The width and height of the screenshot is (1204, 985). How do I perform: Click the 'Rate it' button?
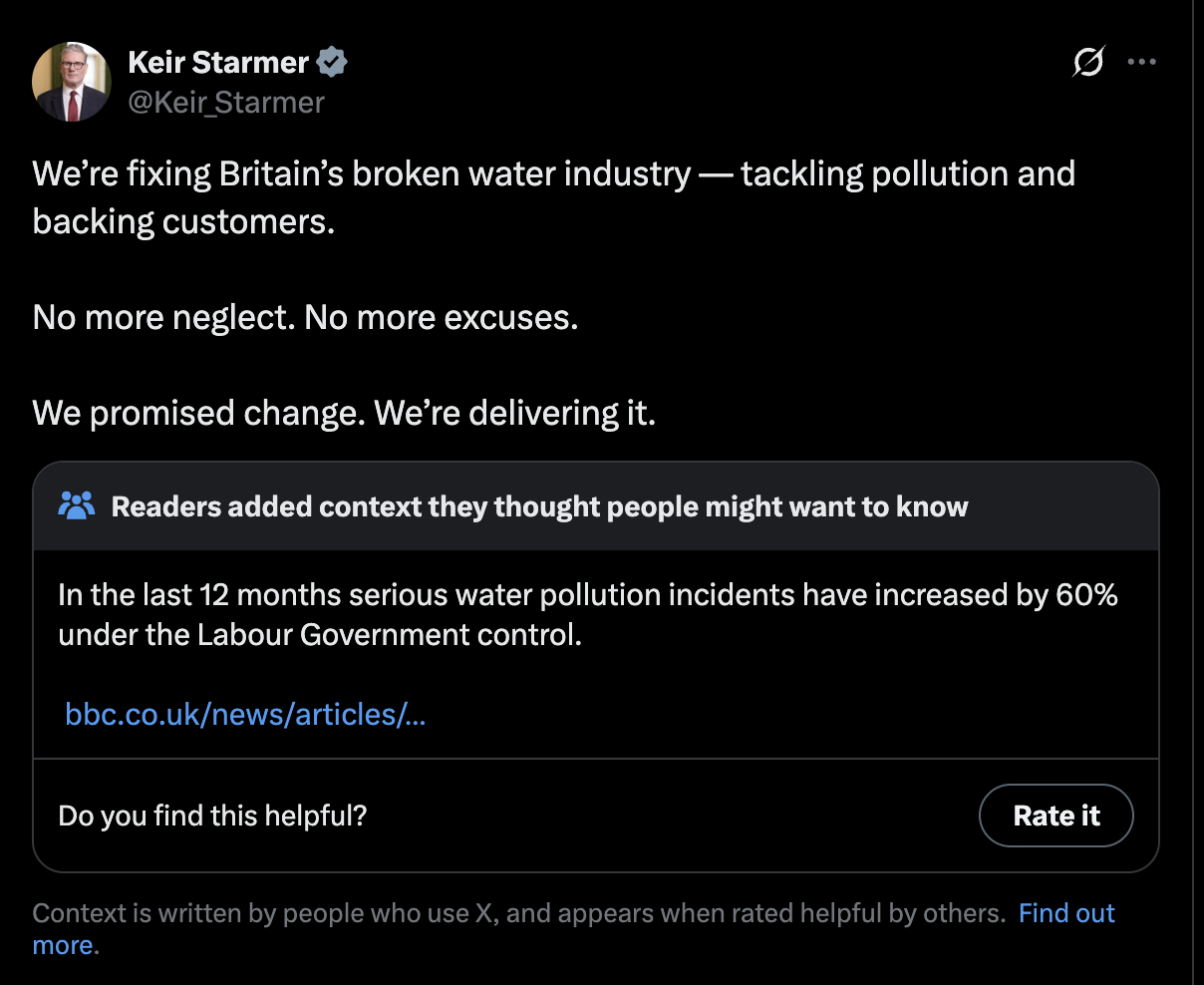click(1056, 816)
